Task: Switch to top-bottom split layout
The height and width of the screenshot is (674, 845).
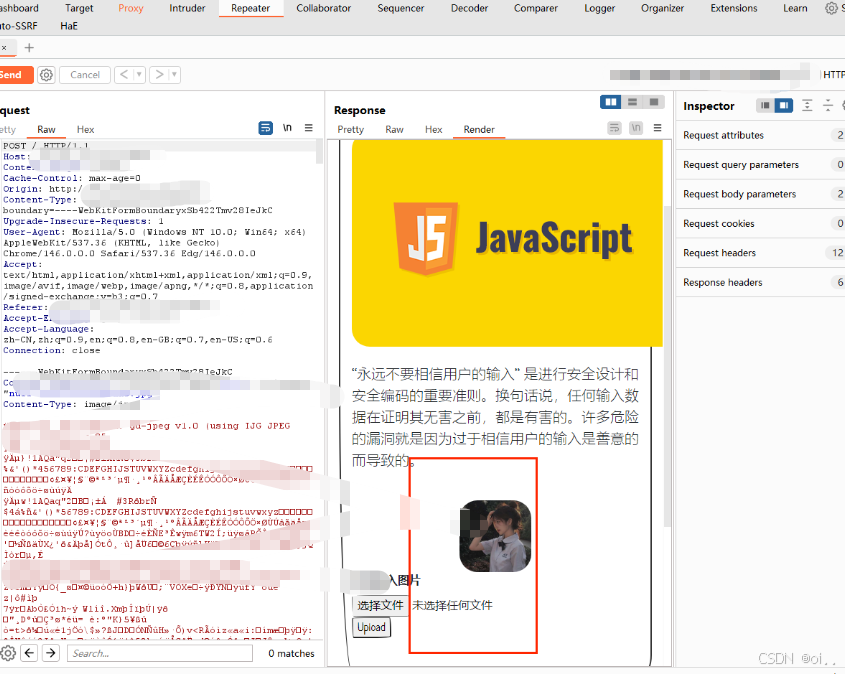Action: click(633, 102)
